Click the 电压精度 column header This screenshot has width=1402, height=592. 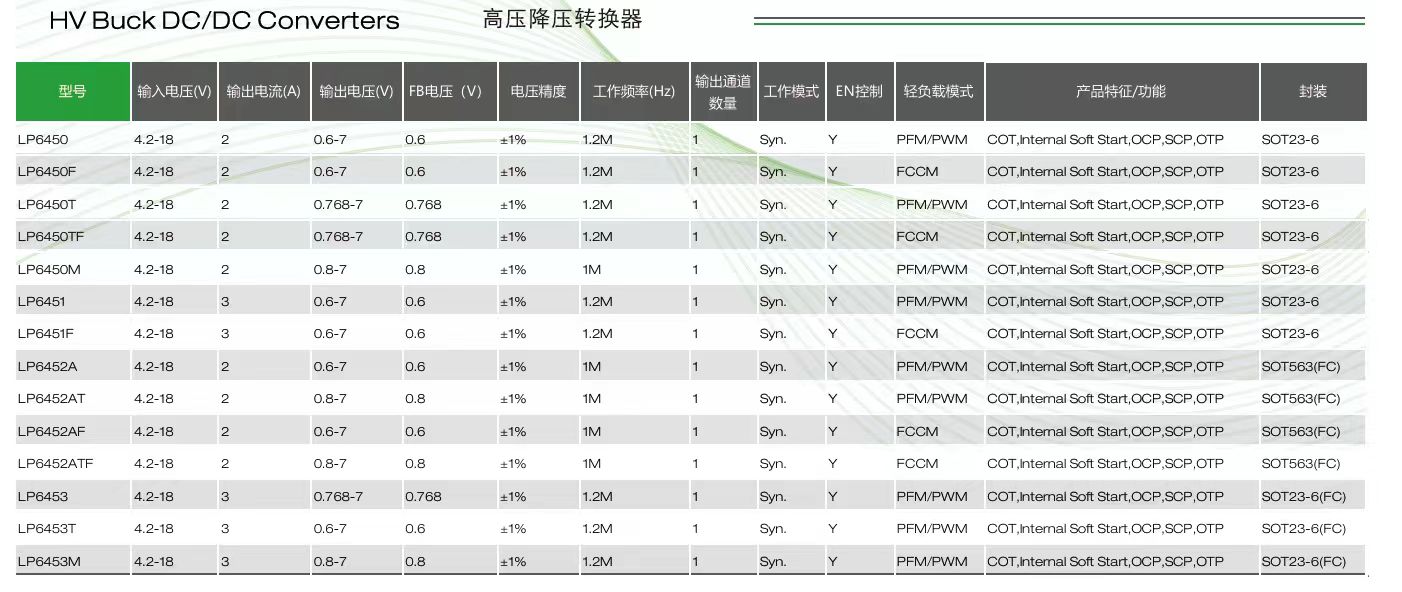538,91
